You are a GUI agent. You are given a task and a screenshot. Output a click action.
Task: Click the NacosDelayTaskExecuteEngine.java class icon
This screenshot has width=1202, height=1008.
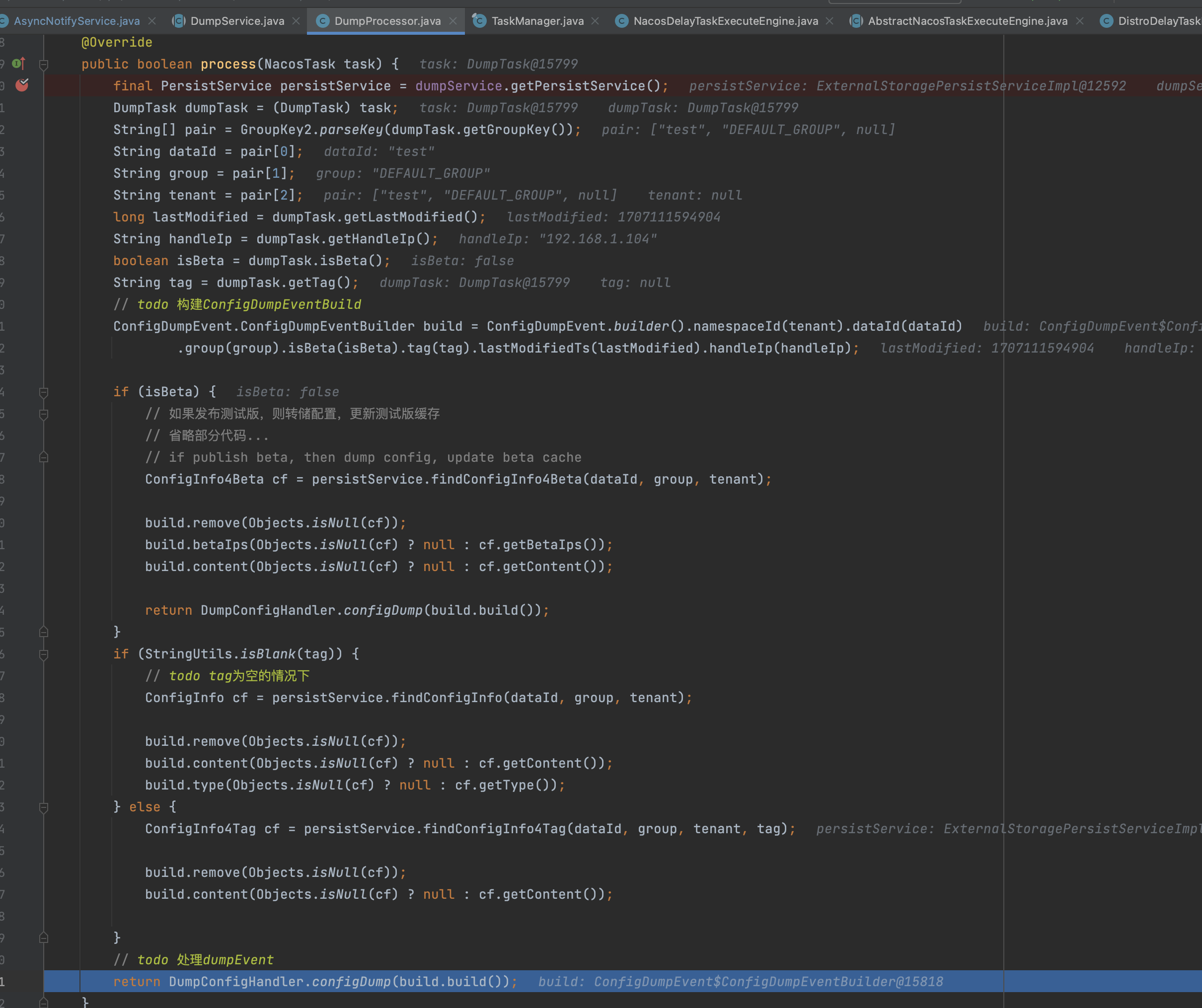(x=621, y=21)
